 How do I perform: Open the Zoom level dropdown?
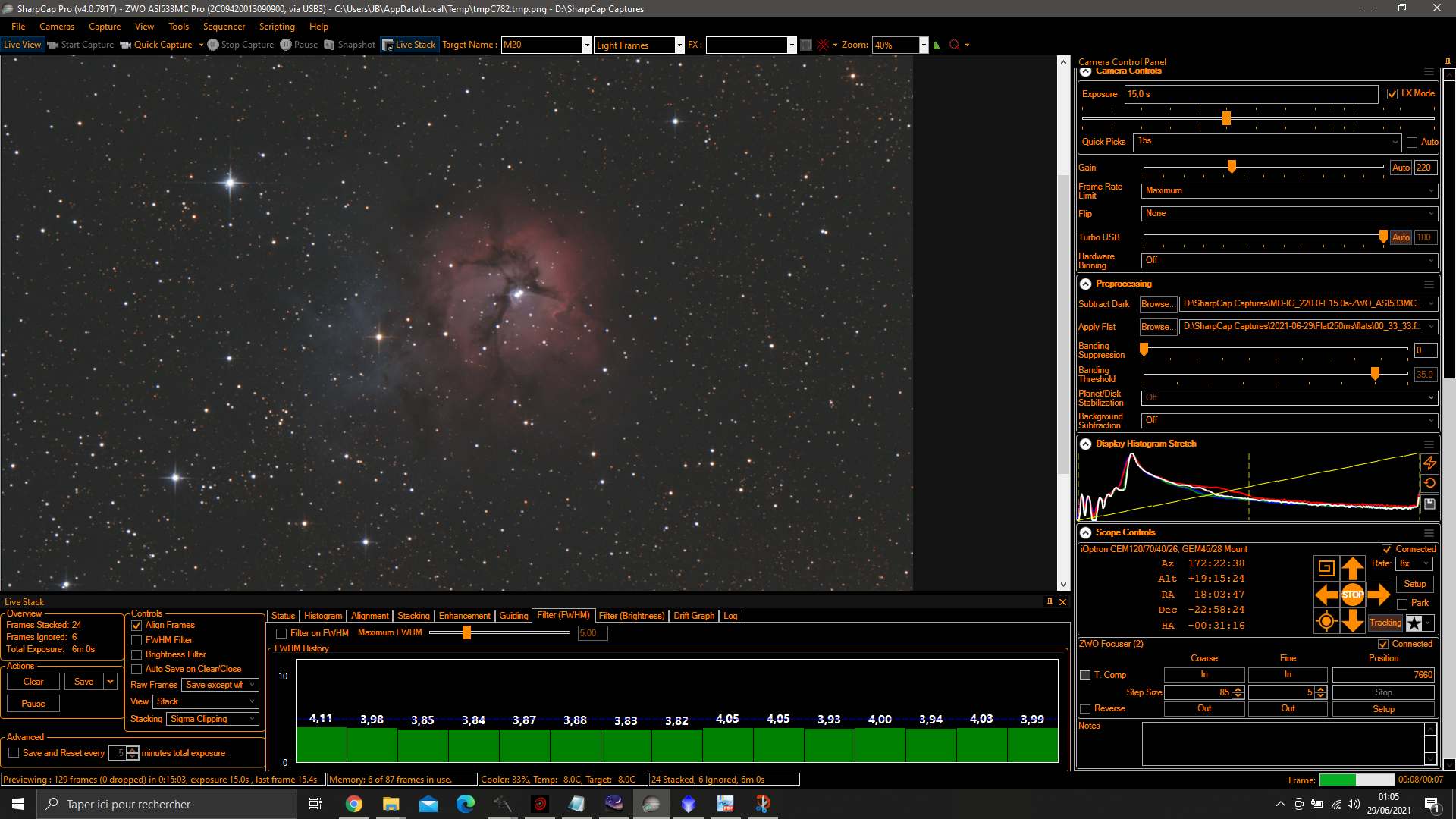[923, 45]
